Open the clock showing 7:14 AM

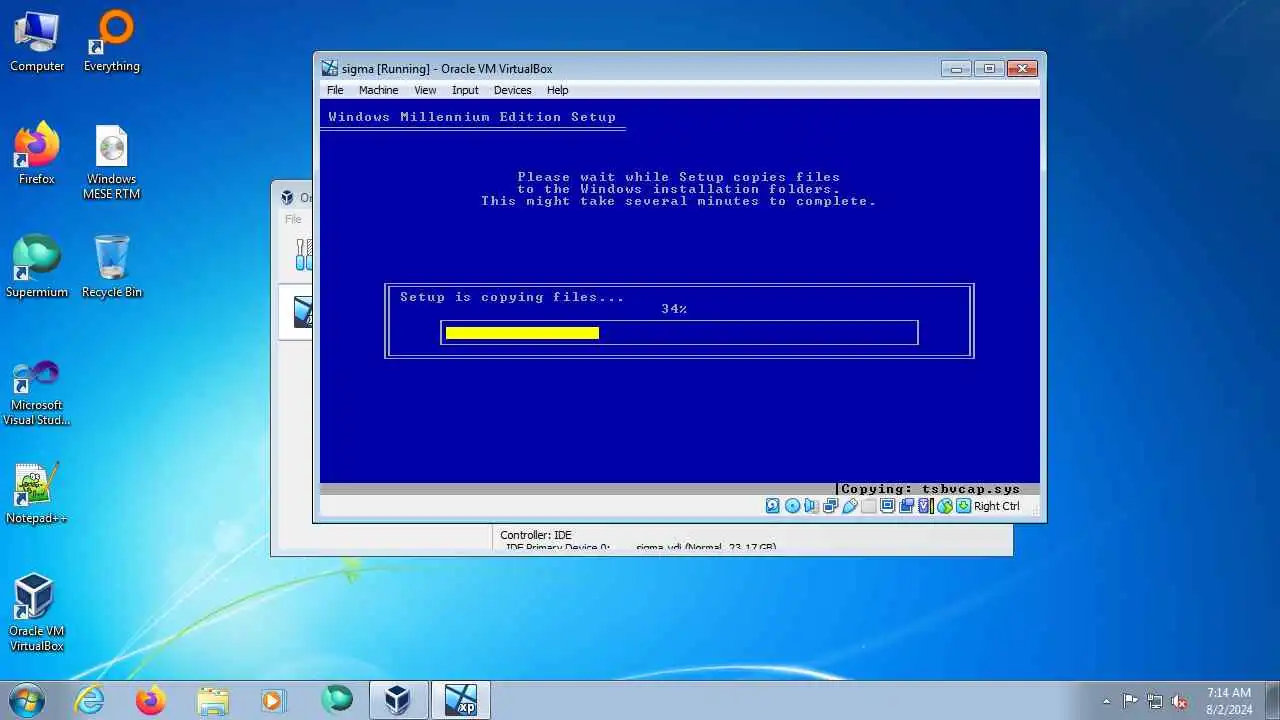(1229, 700)
